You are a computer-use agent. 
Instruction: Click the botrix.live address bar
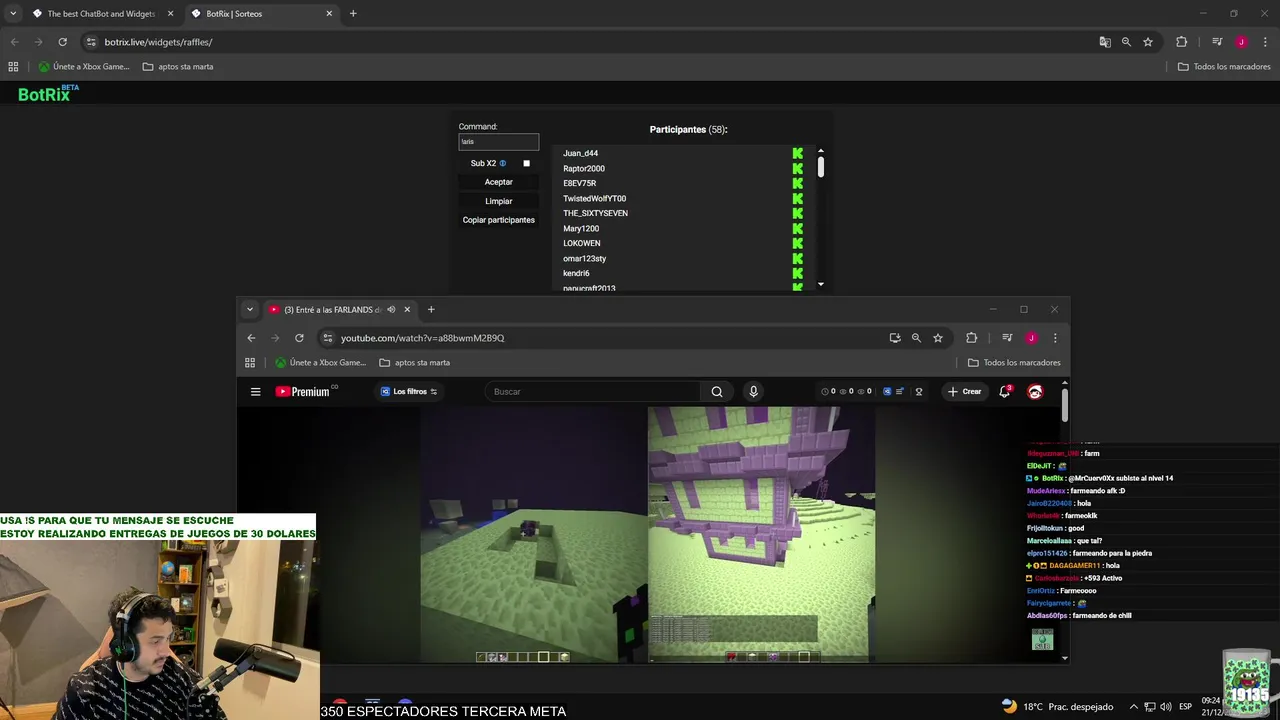pos(590,42)
